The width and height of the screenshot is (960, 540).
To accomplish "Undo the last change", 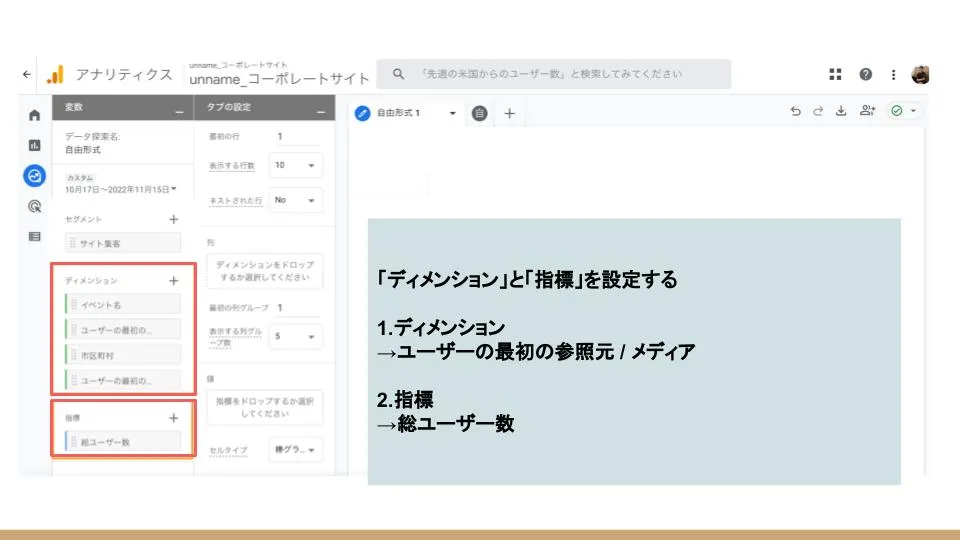I will point(795,111).
